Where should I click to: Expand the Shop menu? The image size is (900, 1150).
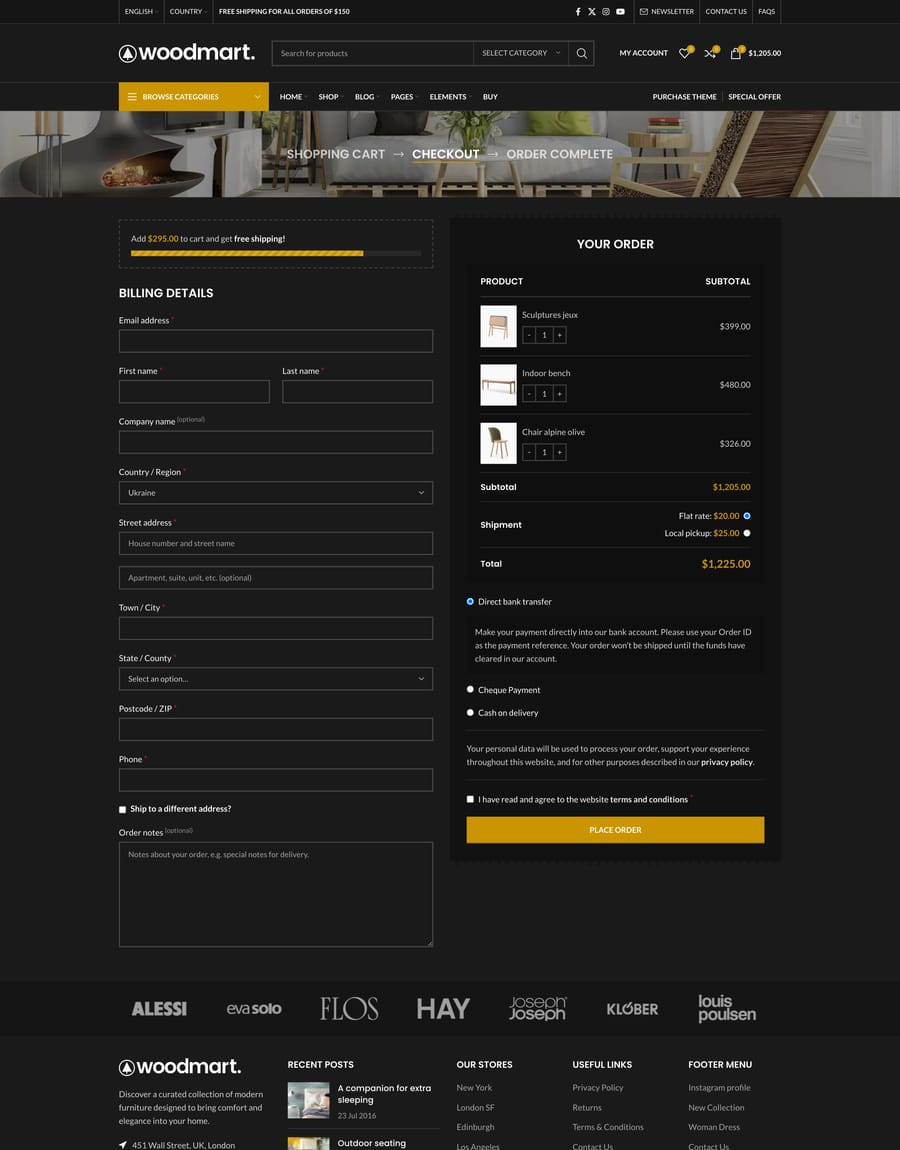pos(330,97)
